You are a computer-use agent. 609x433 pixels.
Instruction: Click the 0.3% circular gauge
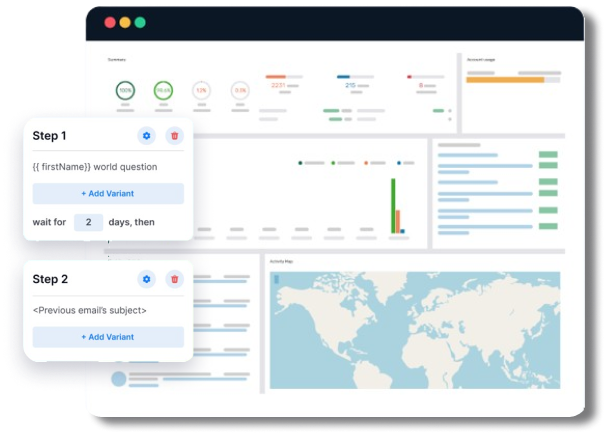240,90
